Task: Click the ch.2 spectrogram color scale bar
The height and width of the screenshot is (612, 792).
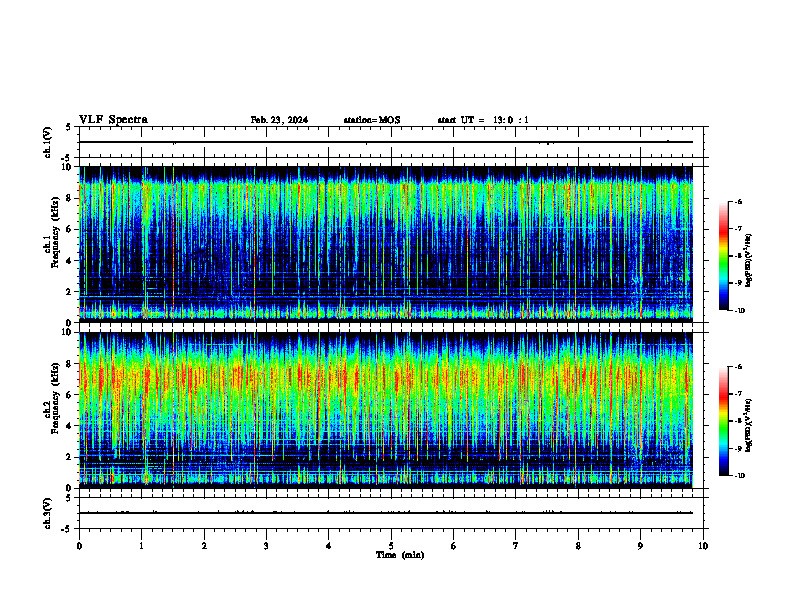Action: pos(724,421)
